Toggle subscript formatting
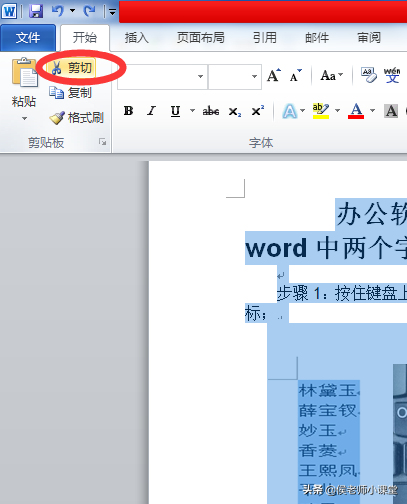This screenshot has height=504, width=407. [x=235, y=111]
